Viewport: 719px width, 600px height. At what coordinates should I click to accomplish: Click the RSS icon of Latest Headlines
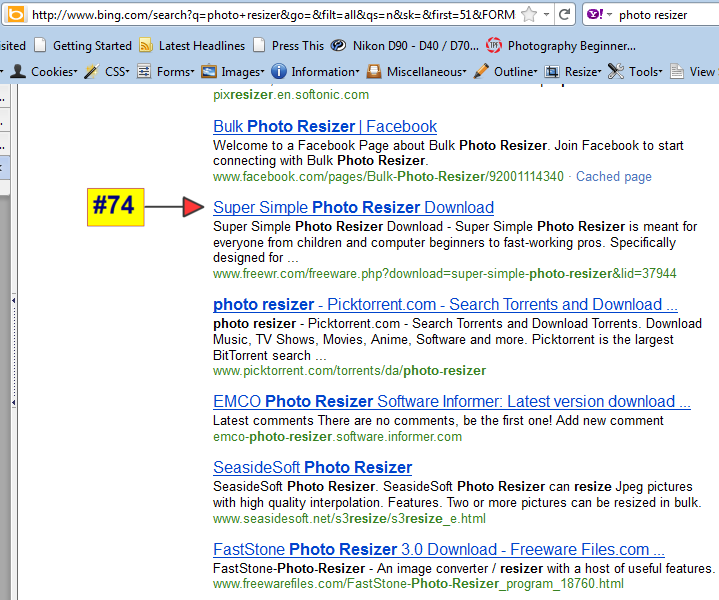[x=146, y=45]
